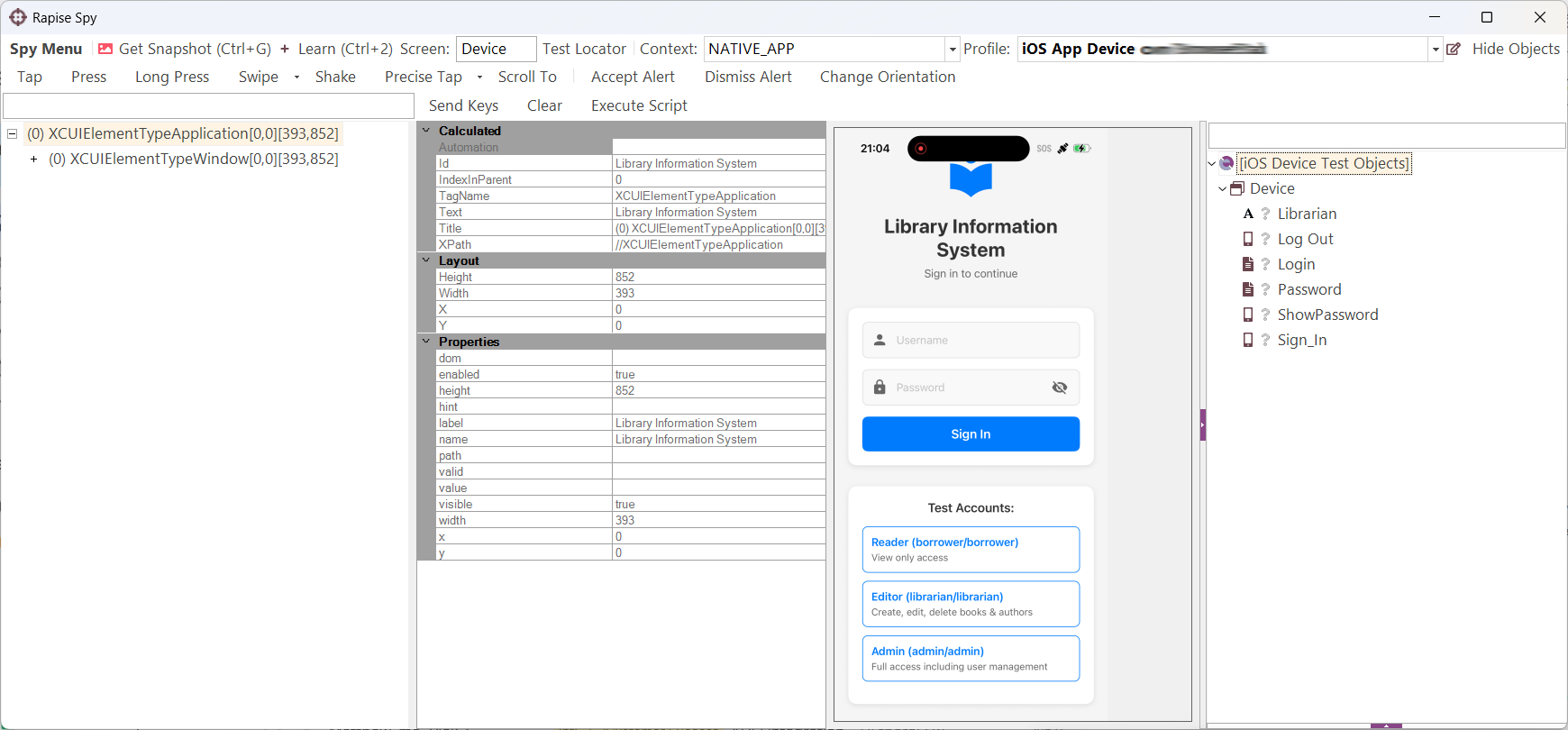Viewport: 1568px width, 730px height.
Task: Open the Profile dropdown arrow
Action: click(1436, 49)
